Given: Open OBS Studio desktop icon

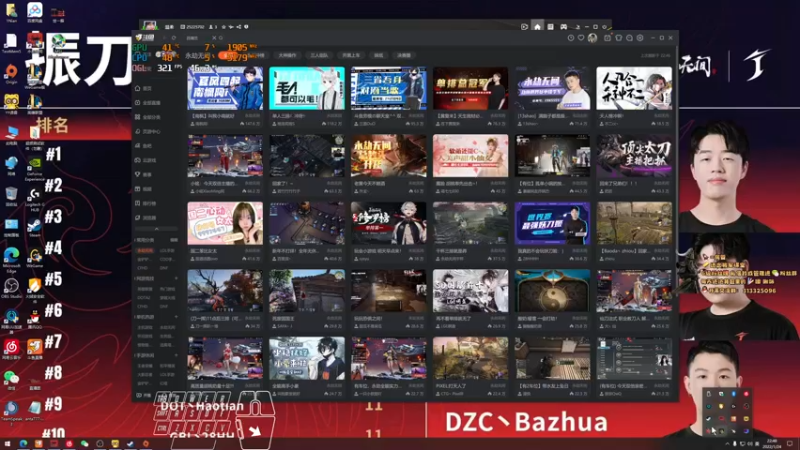Looking at the screenshot, I should coord(11,288).
